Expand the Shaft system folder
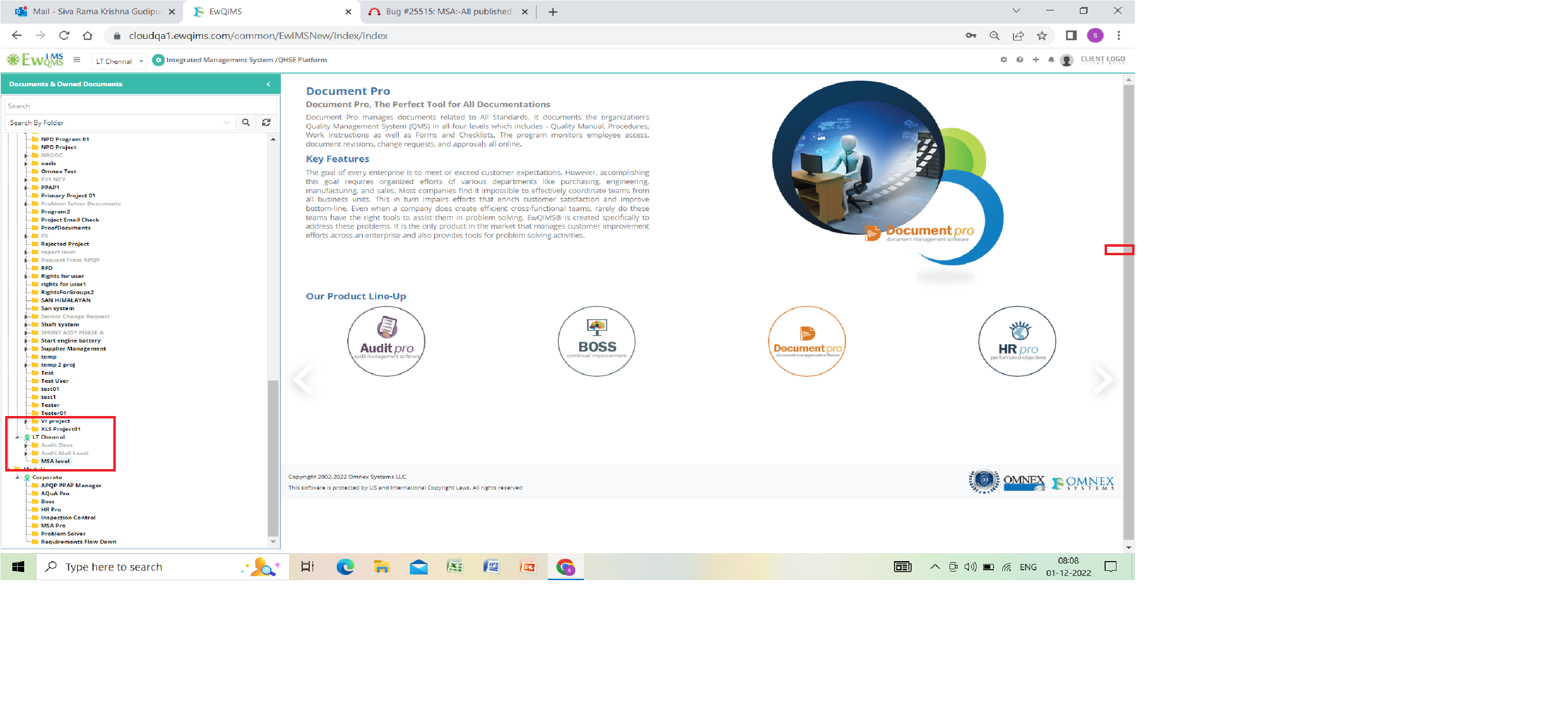1568x703 pixels. click(26, 324)
